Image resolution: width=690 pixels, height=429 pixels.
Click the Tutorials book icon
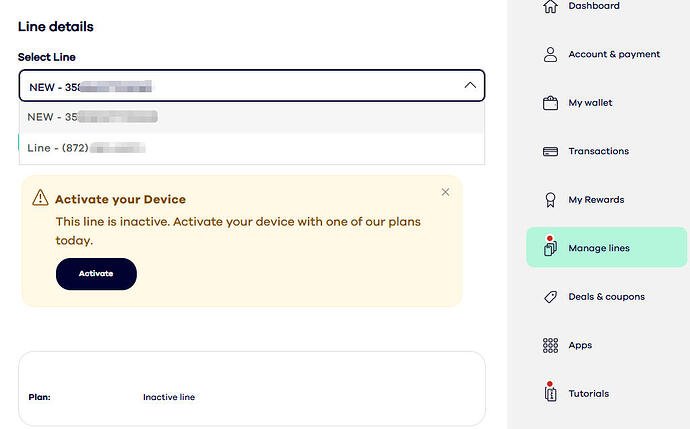(550, 393)
